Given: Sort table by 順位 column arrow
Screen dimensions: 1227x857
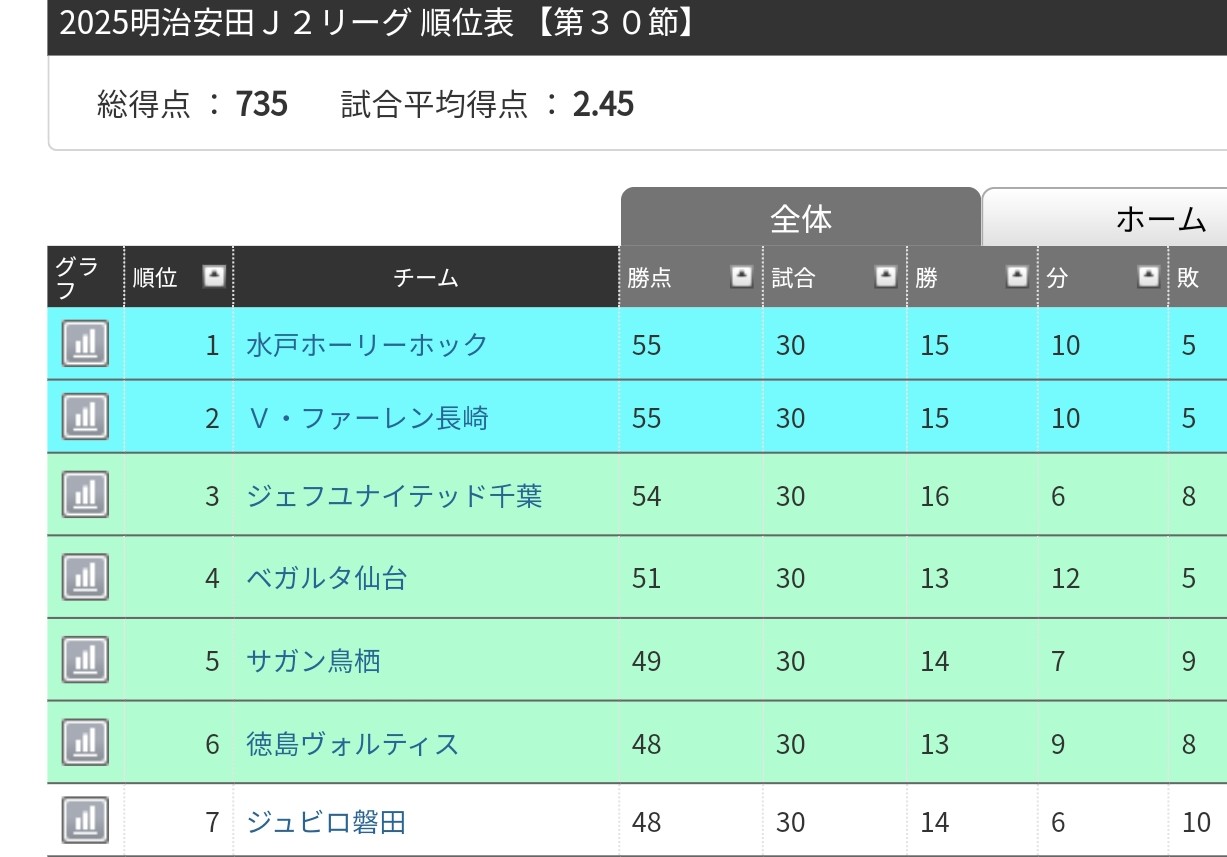Looking at the screenshot, I should click(x=213, y=277).
